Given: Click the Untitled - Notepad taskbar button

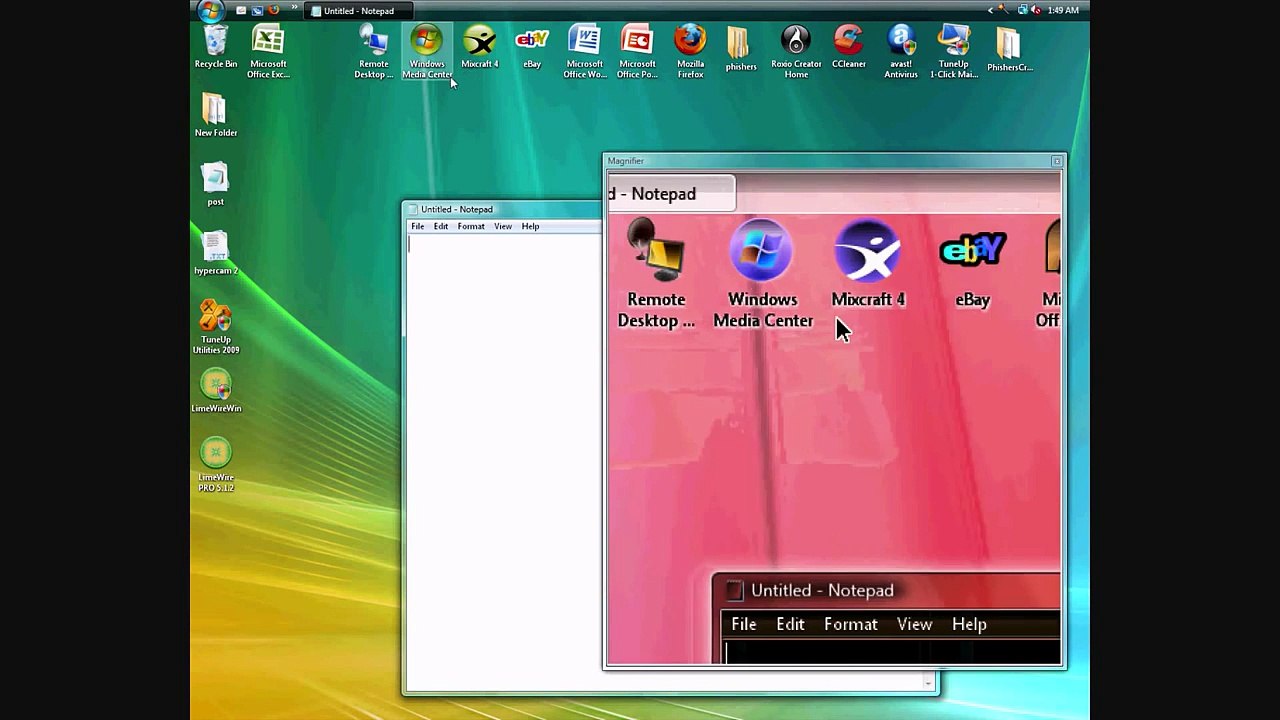Looking at the screenshot, I should [x=358, y=11].
